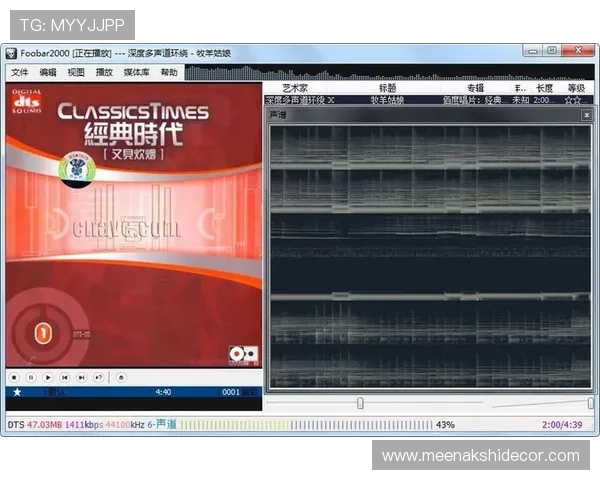The image size is (600, 480).
Task: Click the star rating in 等级 column
Action: click(x=576, y=100)
